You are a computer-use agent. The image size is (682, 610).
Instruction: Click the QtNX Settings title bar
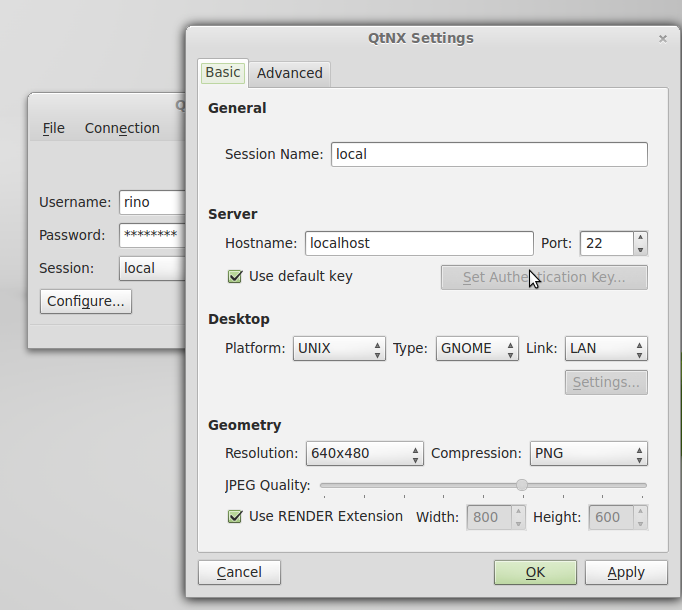[421, 38]
